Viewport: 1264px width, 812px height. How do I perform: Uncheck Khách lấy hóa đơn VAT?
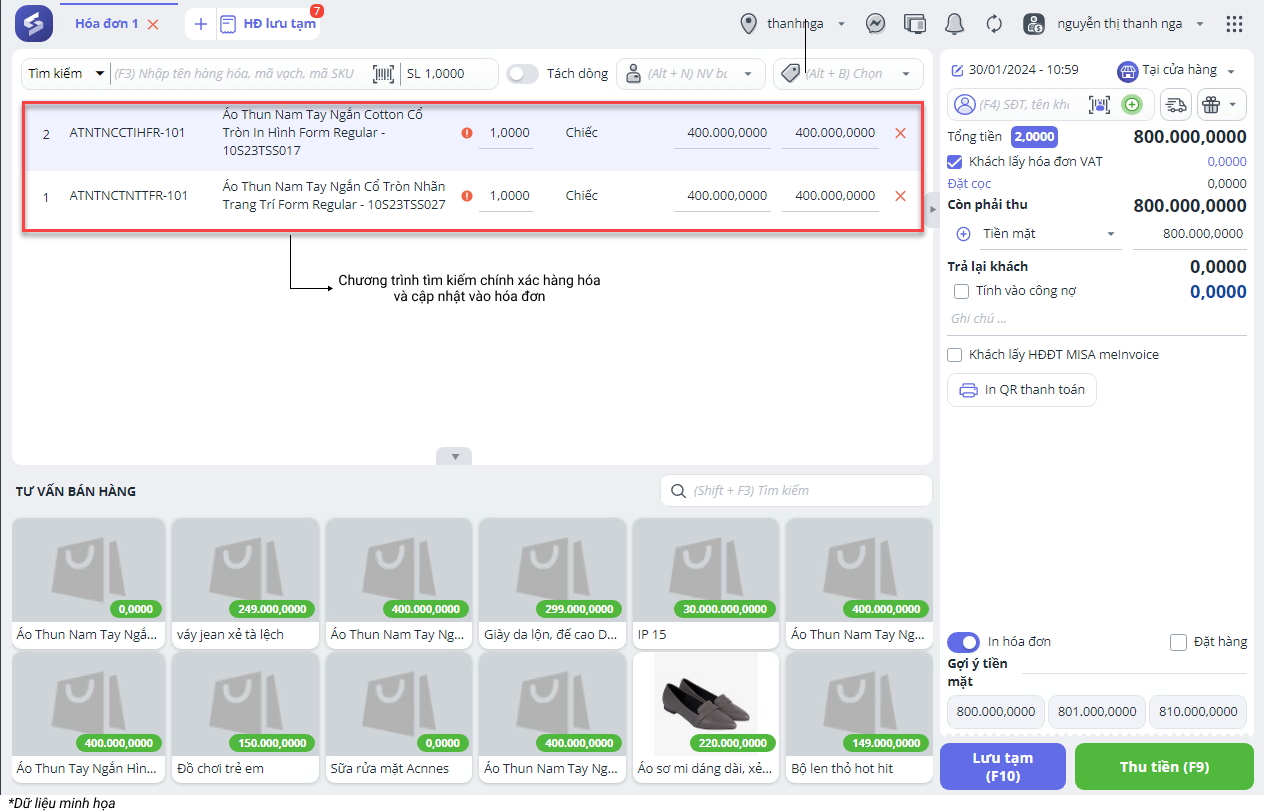click(x=955, y=161)
